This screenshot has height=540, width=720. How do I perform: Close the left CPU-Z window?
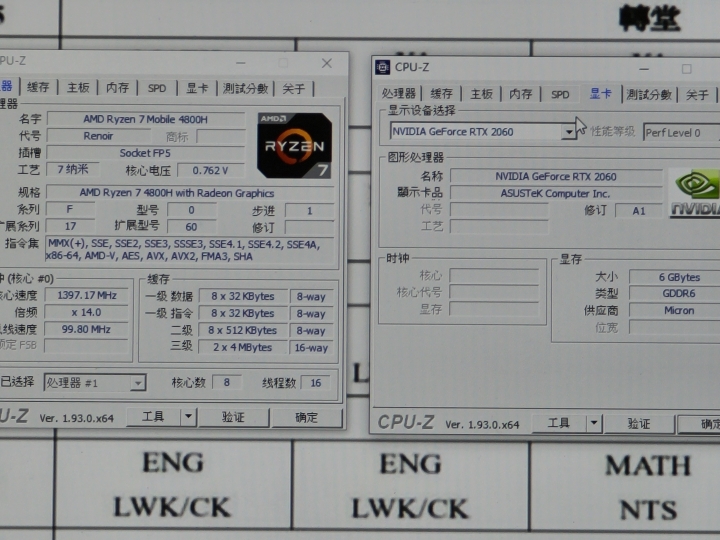click(x=326, y=63)
